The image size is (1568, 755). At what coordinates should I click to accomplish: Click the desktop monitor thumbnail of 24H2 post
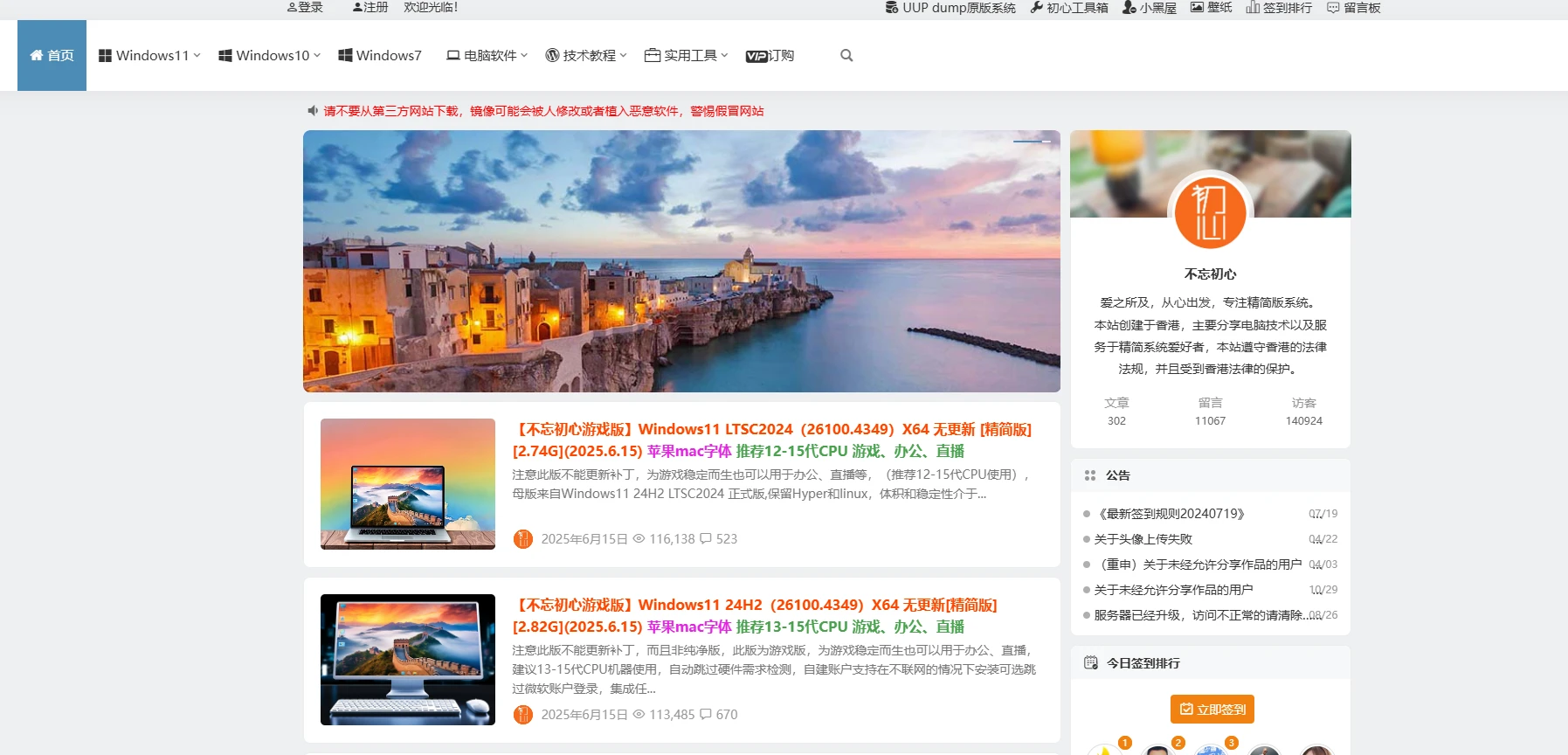408,660
